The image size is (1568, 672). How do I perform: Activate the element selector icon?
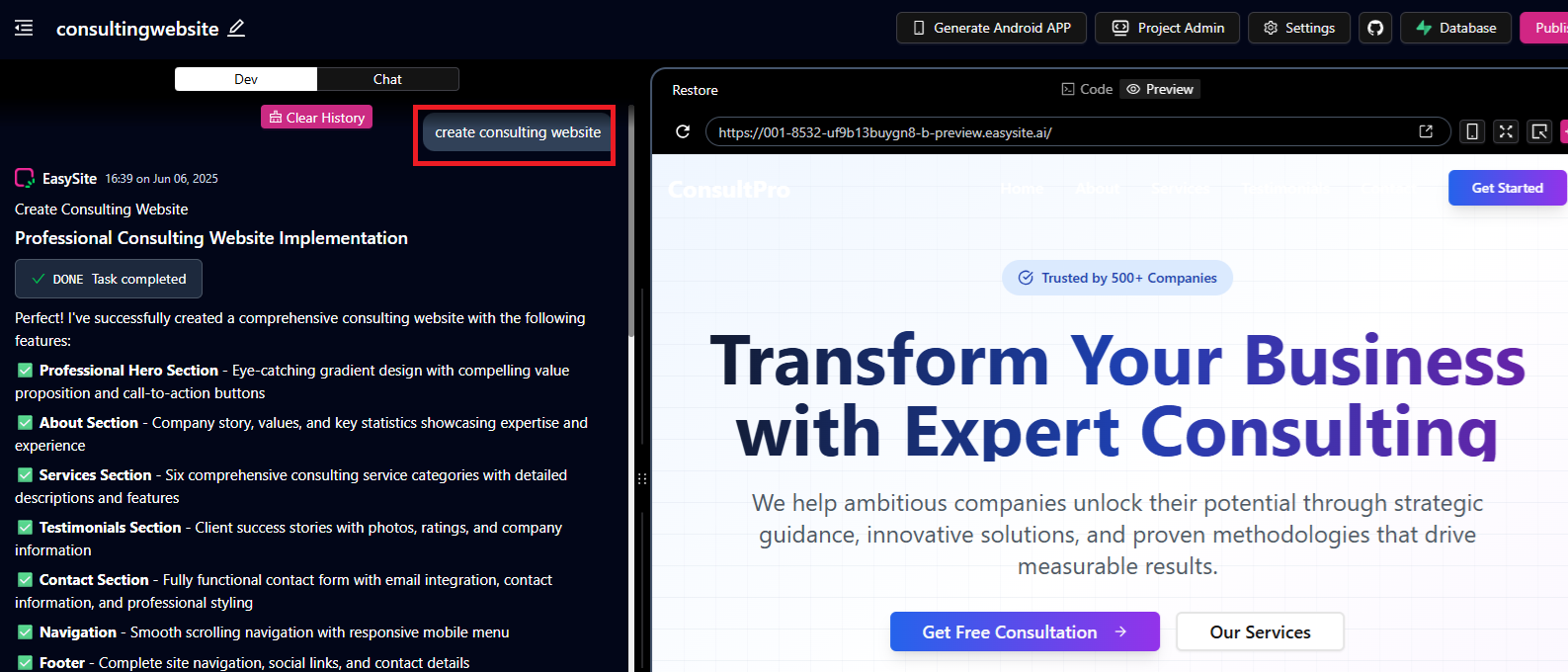click(1539, 131)
